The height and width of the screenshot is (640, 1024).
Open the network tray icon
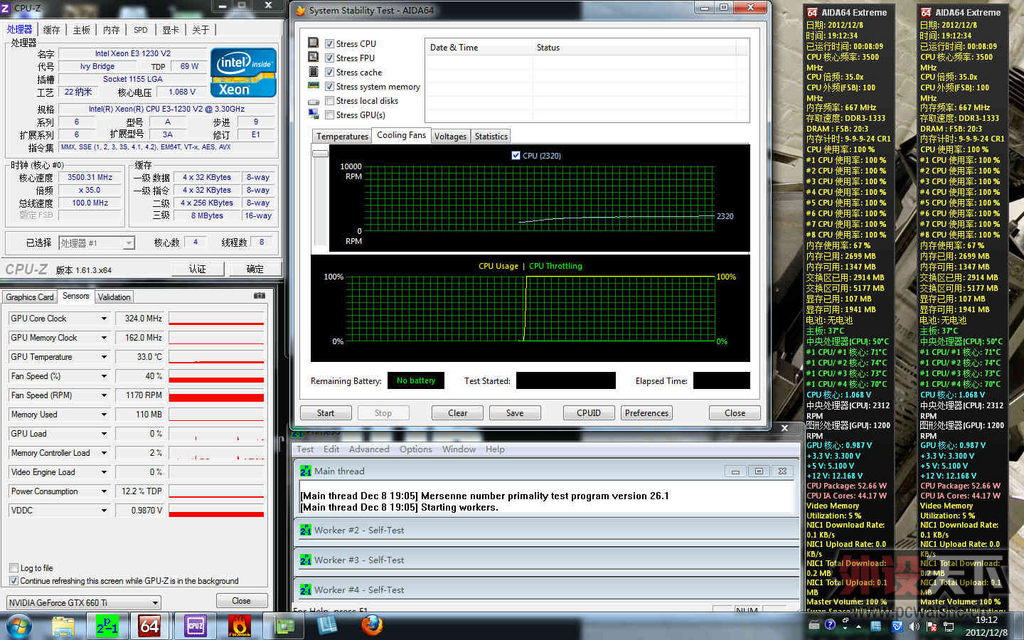click(x=950, y=626)
